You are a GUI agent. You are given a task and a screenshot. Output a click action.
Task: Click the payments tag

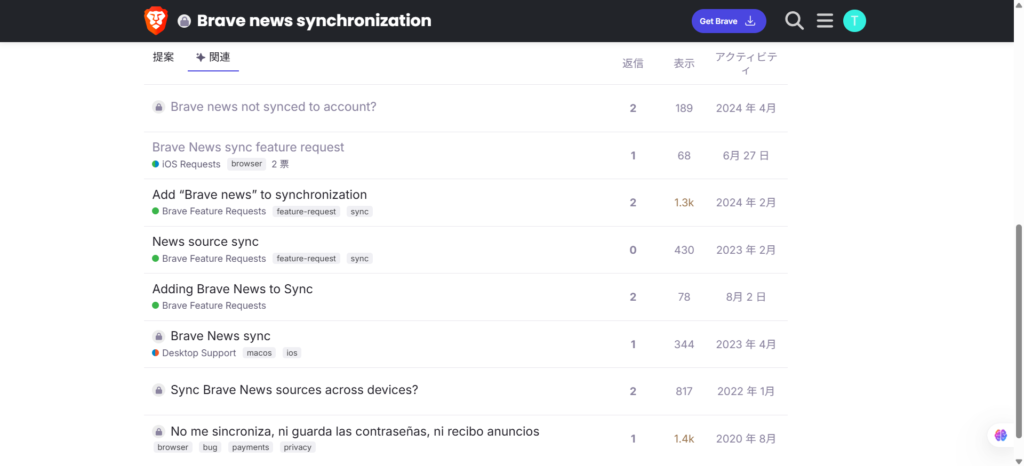pyautogui.click(x=251, y=448)
